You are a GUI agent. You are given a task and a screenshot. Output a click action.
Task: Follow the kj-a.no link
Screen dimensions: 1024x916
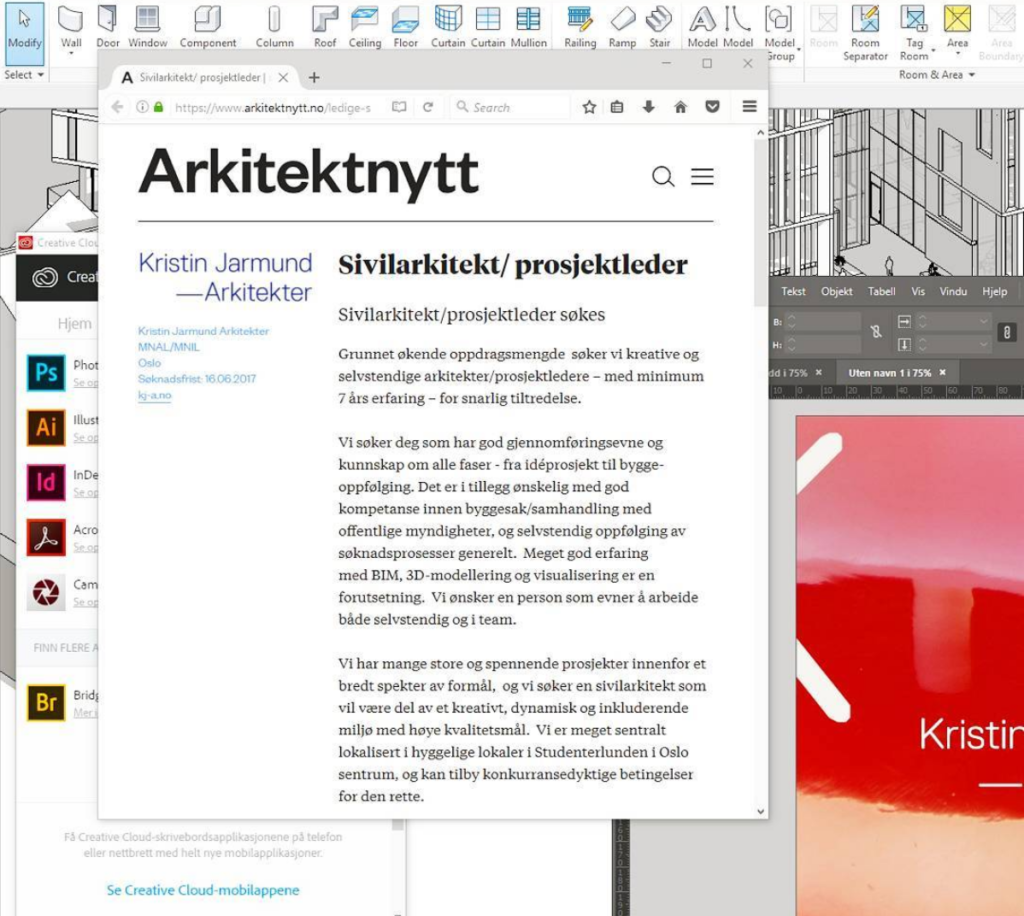154,395
